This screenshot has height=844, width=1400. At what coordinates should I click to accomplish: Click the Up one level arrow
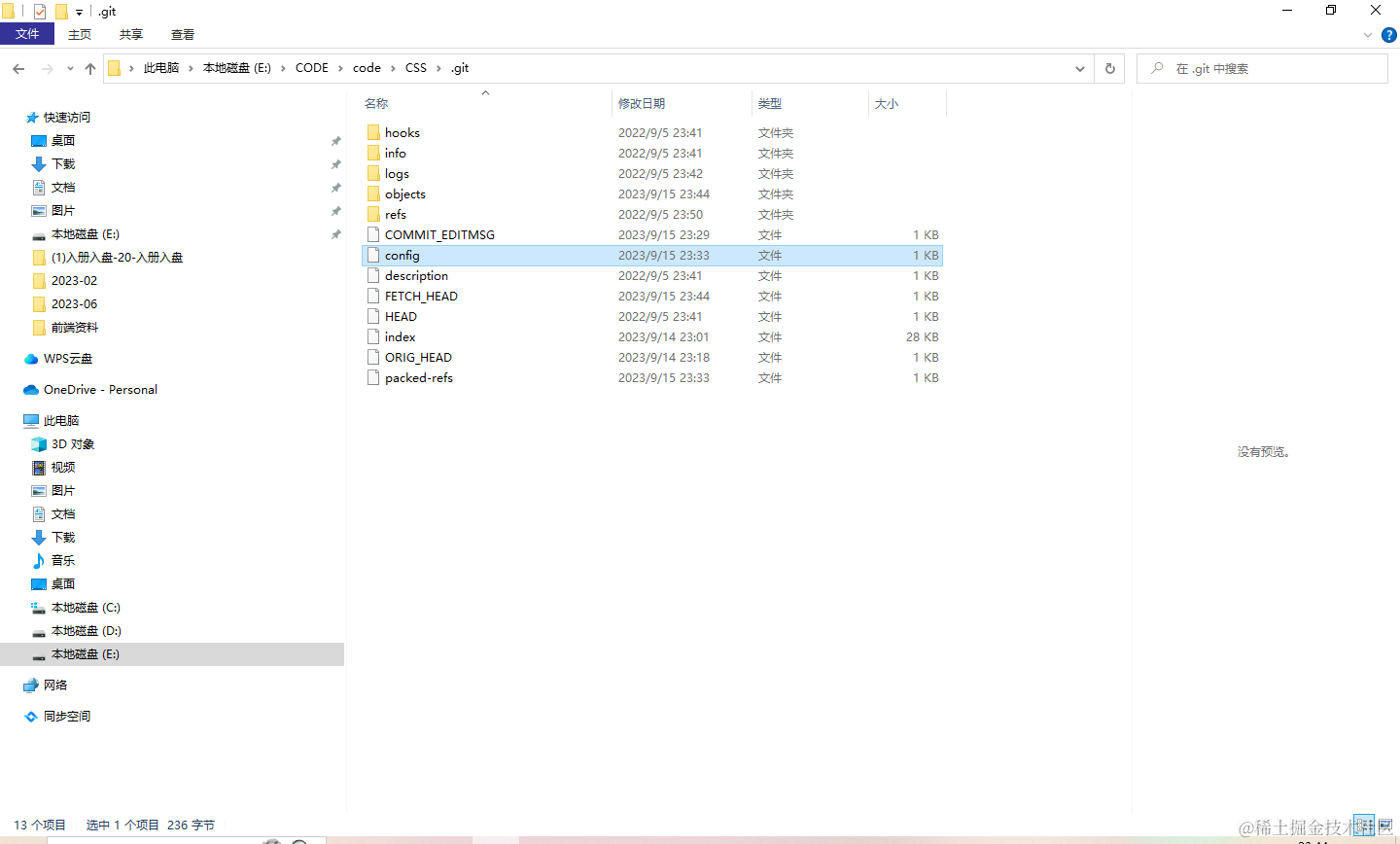tap(90, 68)
